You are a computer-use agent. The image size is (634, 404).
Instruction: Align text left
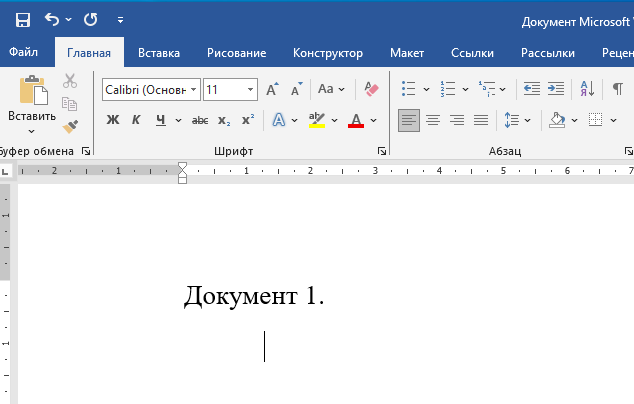pos(409,120)
